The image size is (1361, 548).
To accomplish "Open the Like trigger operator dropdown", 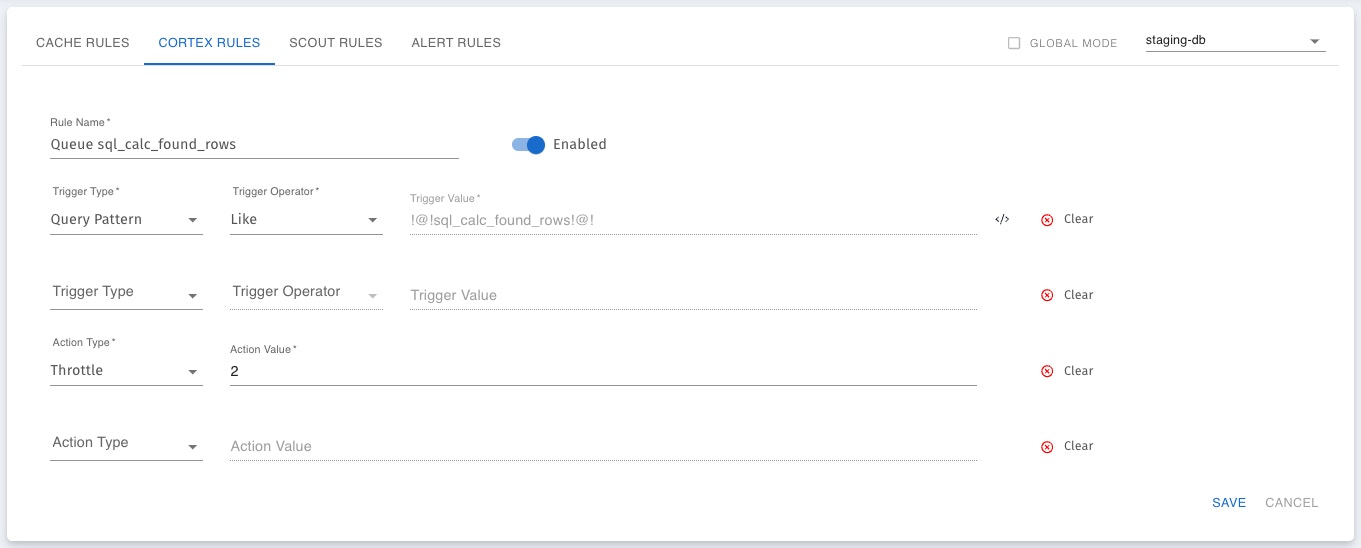I will coord(306,219).
